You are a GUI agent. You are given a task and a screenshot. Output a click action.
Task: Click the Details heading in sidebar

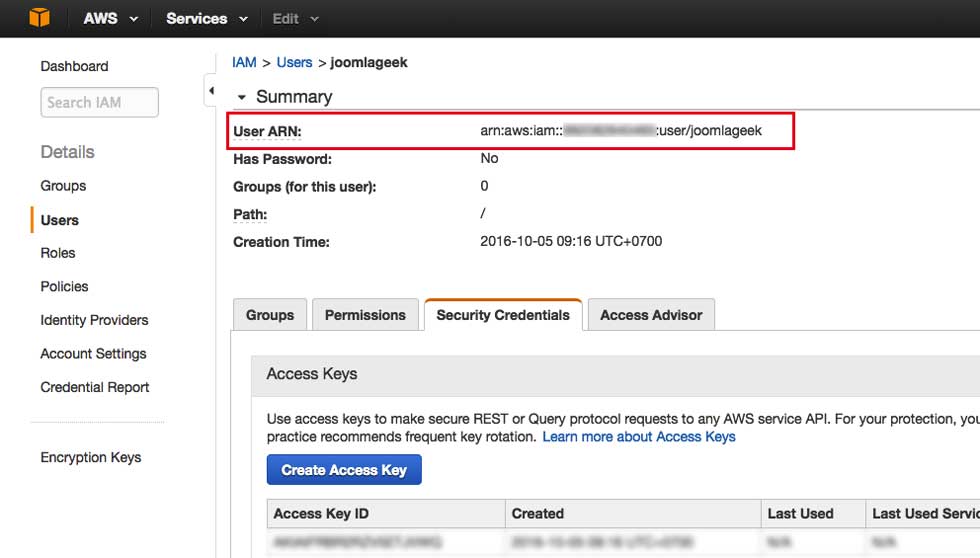pyautogui.click(x=68, y=152)
